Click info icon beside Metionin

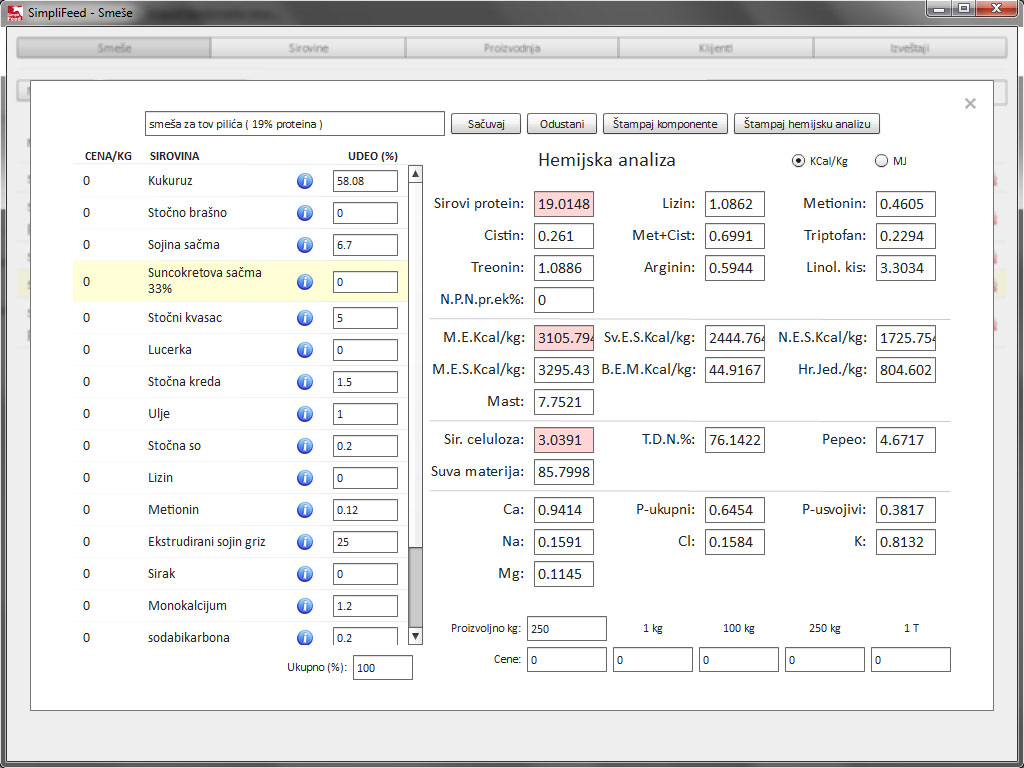tap(304, 510)
